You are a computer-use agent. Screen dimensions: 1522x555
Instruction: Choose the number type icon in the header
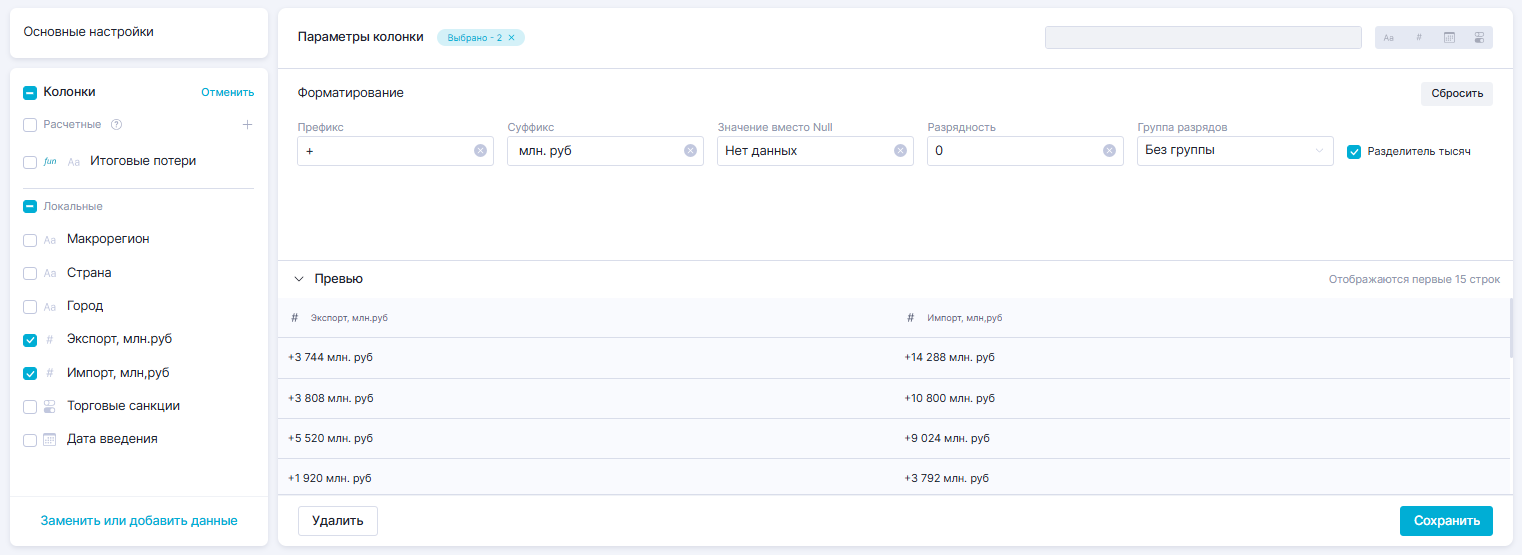(x=1419, y=38)
